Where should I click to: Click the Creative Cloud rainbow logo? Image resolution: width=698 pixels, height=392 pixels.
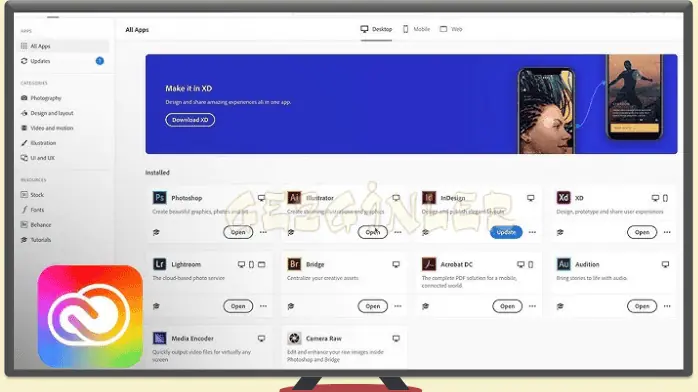point(90,316)
